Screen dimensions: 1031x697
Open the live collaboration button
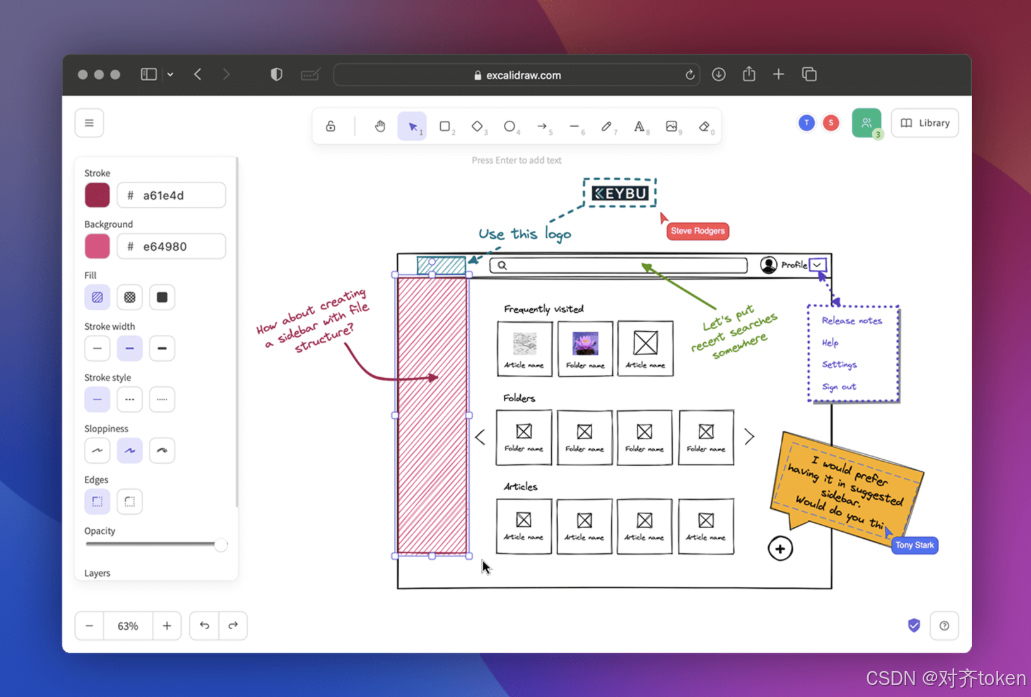pyautogui.click(x=867, y=123)
